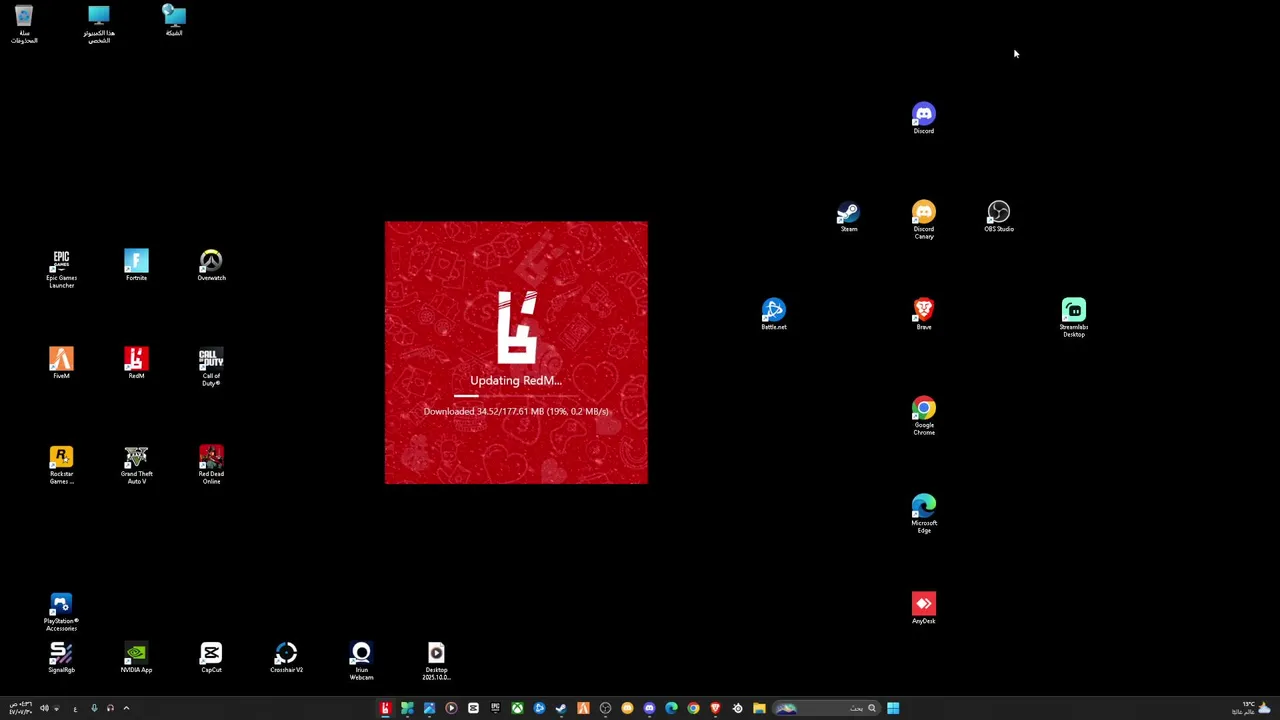Open the SignalRgb desktop shortcut
The width and height of the screenshot is (1280, 720).
point(61,658)
